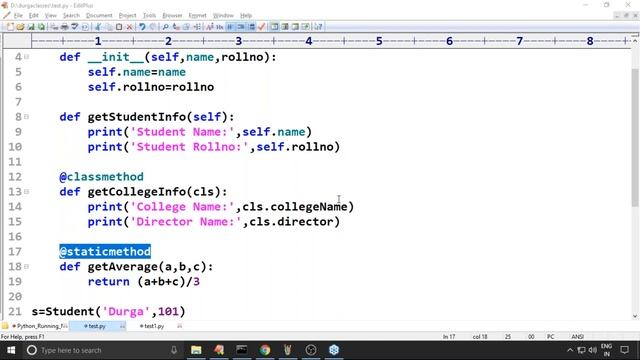Click the Cut scissors icon

click(x=98, y=27)
